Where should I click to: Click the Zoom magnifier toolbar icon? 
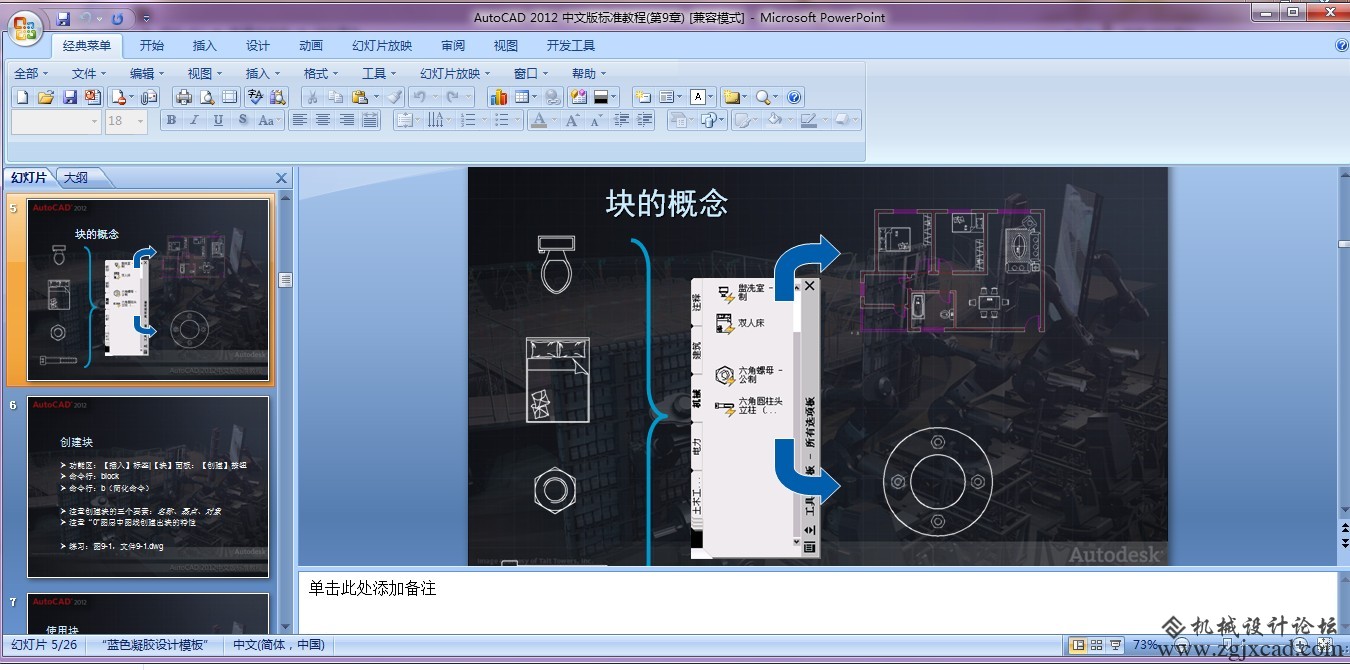(762, 97)
